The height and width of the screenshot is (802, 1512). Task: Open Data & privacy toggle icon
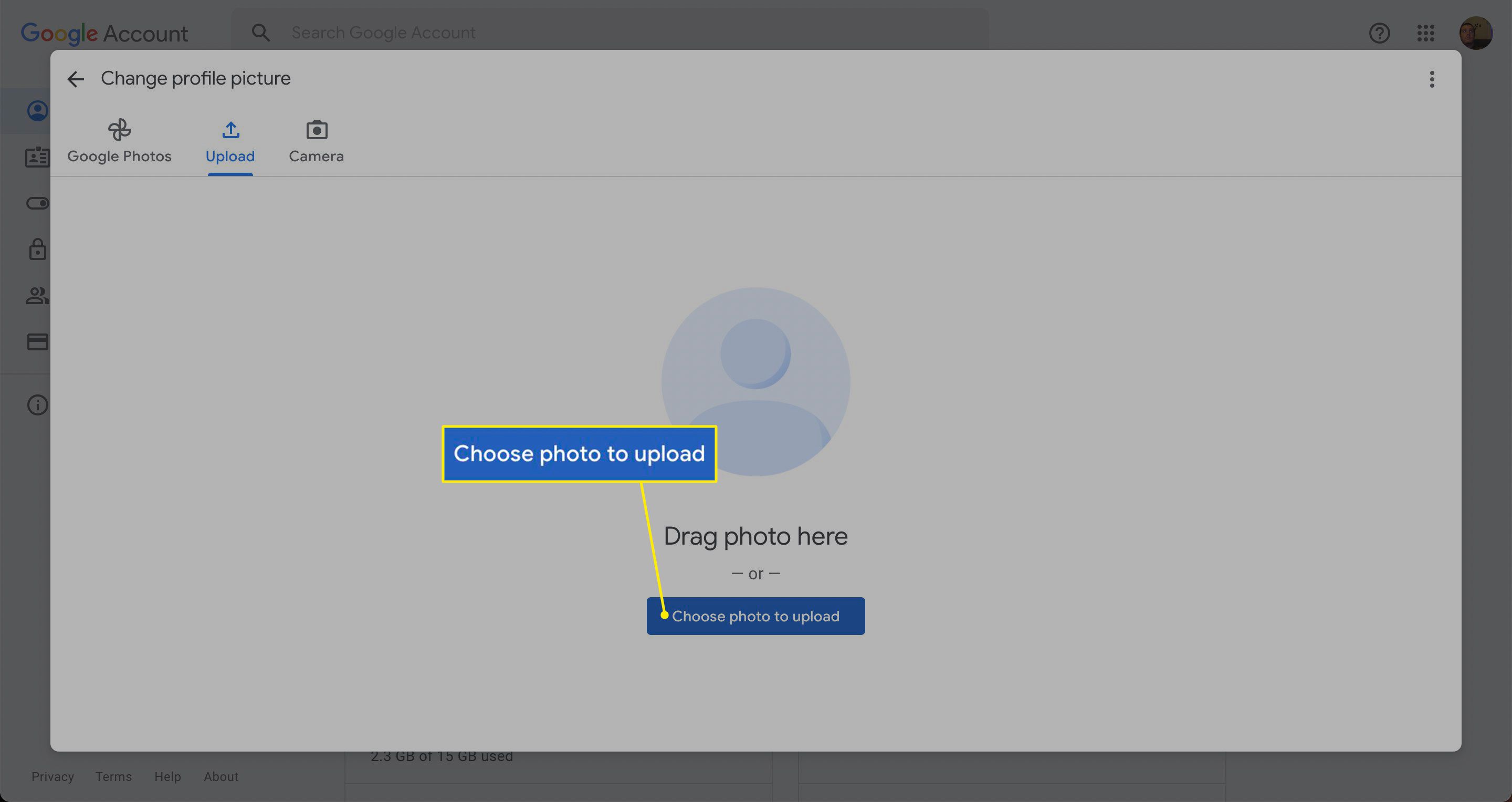coord(38,203)
